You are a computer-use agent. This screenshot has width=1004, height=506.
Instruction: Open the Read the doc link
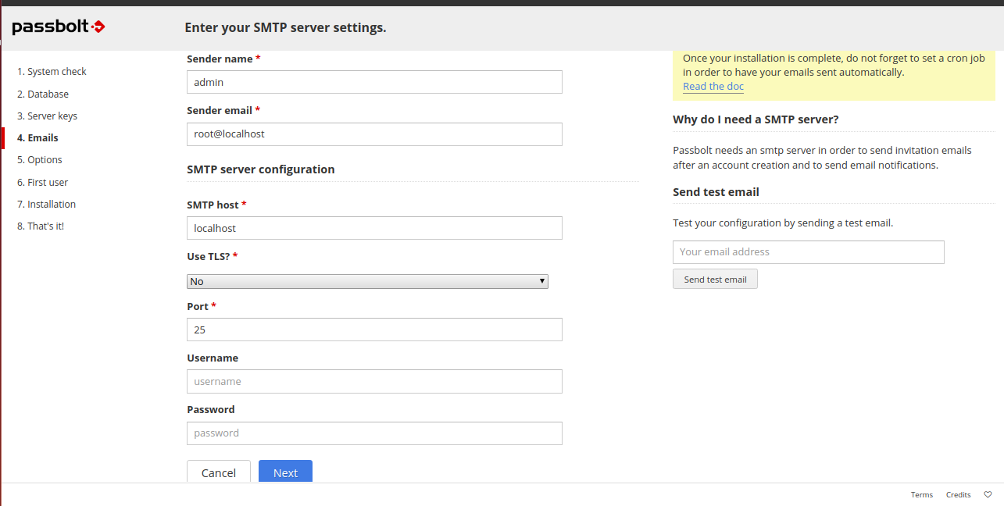coord(713,86)
